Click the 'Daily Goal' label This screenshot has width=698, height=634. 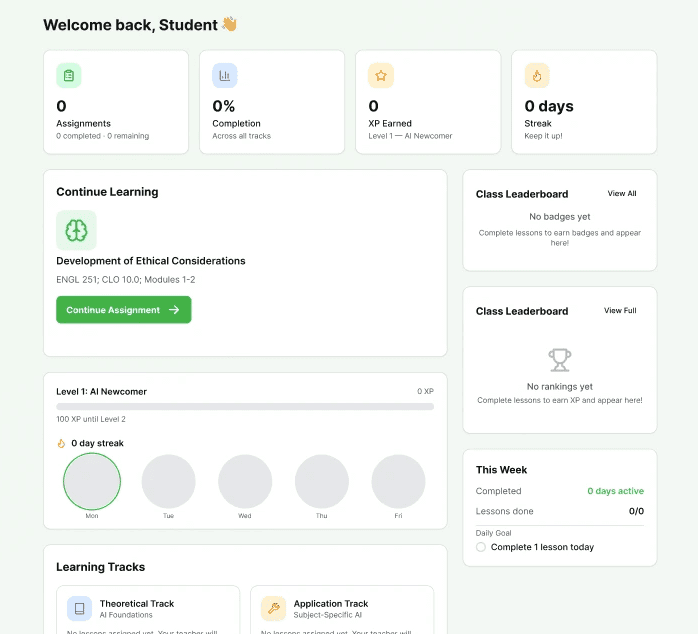(x=493, y=533)
